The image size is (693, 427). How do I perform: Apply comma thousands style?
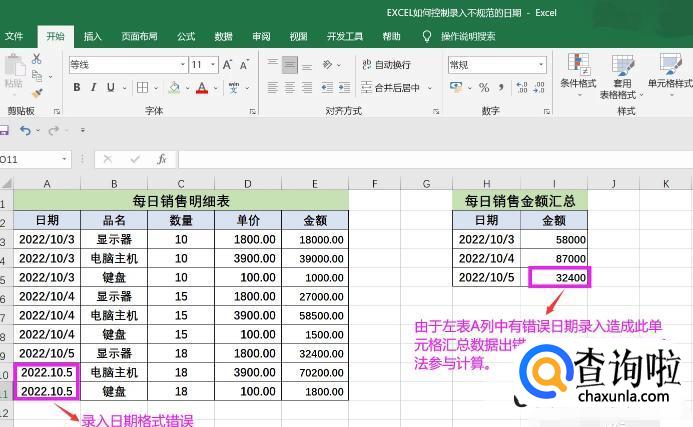click(x=501, y=88)
